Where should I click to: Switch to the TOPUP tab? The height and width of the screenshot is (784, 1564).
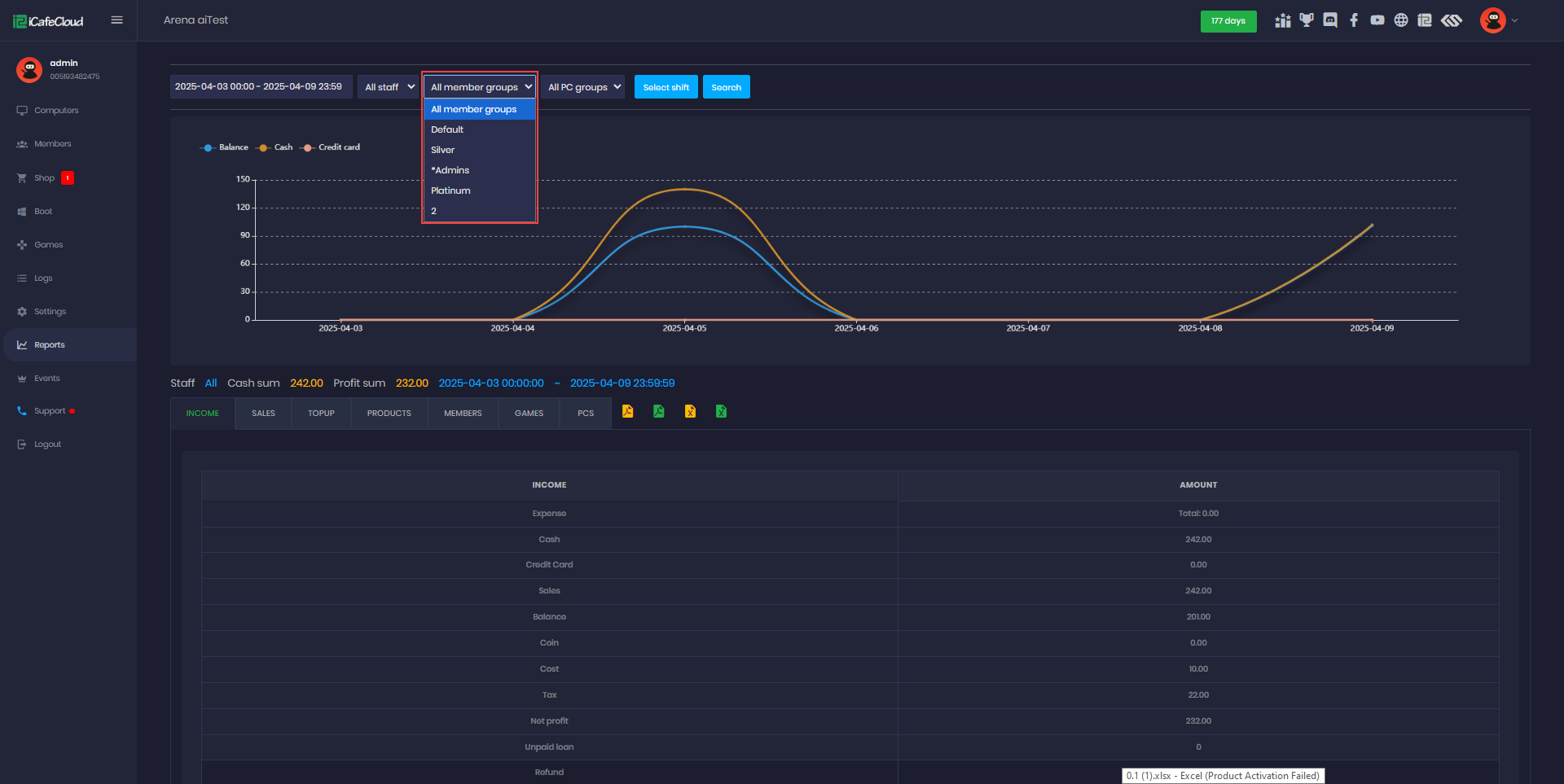click(321, 414)
